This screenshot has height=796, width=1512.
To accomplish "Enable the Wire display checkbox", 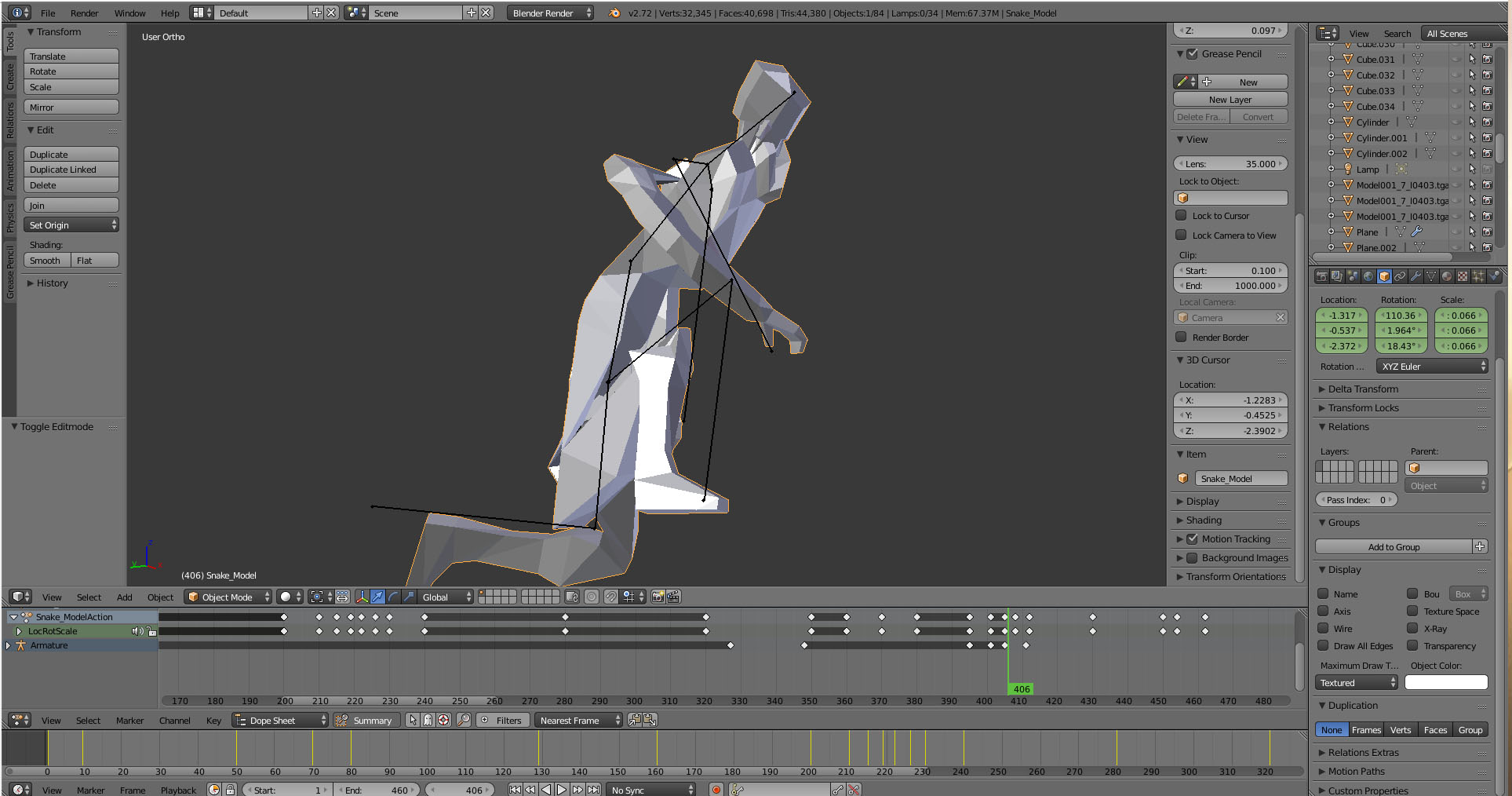I will pyautogui.click(x=1323, y=628).
